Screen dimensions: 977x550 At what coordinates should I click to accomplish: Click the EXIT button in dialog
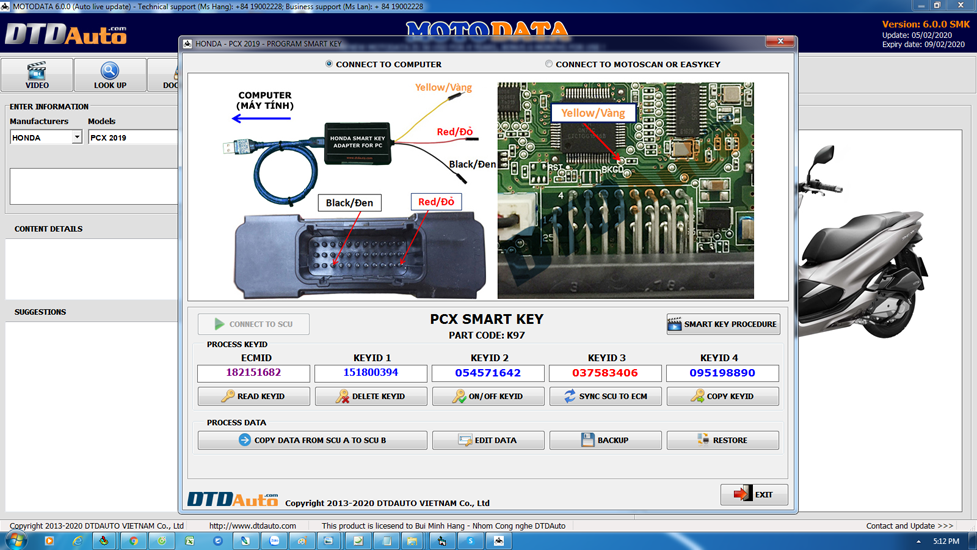pos(754,495)
